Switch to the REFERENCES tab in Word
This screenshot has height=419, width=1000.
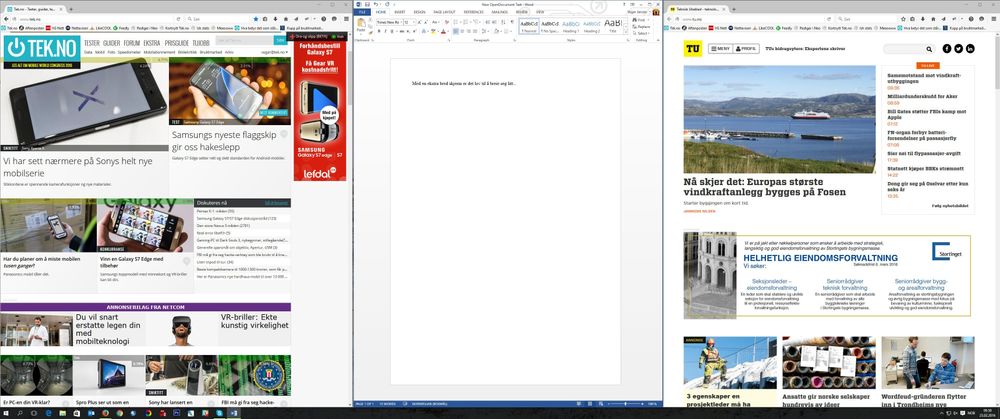(473, 12)
